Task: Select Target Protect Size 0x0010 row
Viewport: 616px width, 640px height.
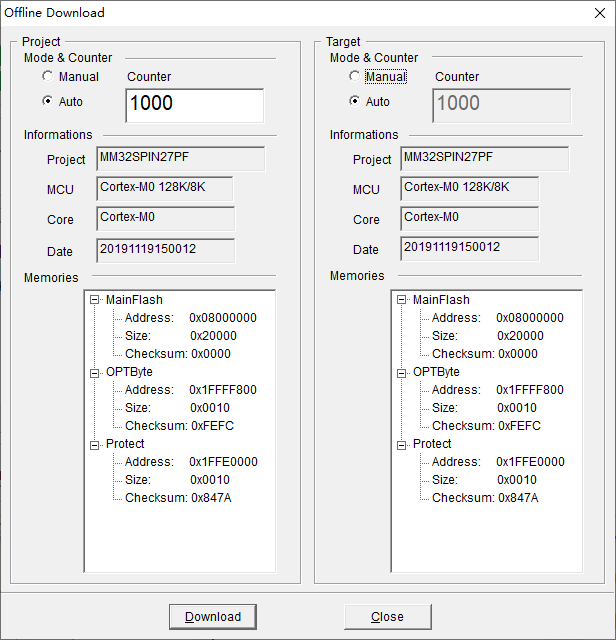Action: [484, 480]
